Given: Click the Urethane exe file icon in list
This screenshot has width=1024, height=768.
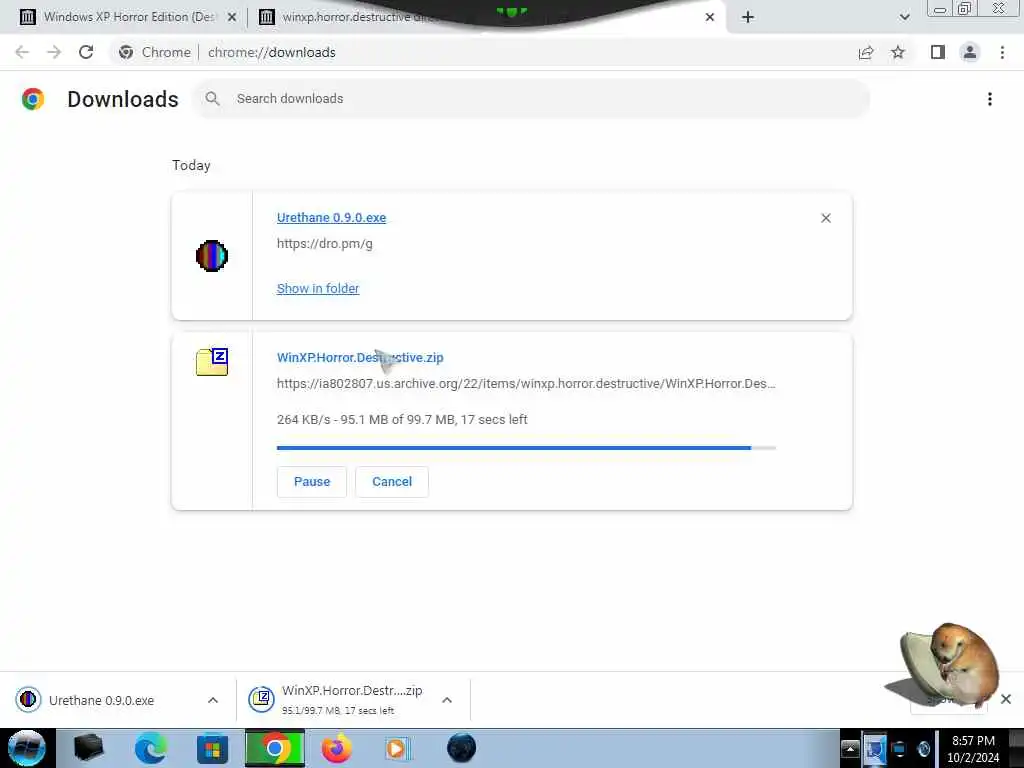Looking at the screenshot, I should pyautogui.click(x=212, y=255).
